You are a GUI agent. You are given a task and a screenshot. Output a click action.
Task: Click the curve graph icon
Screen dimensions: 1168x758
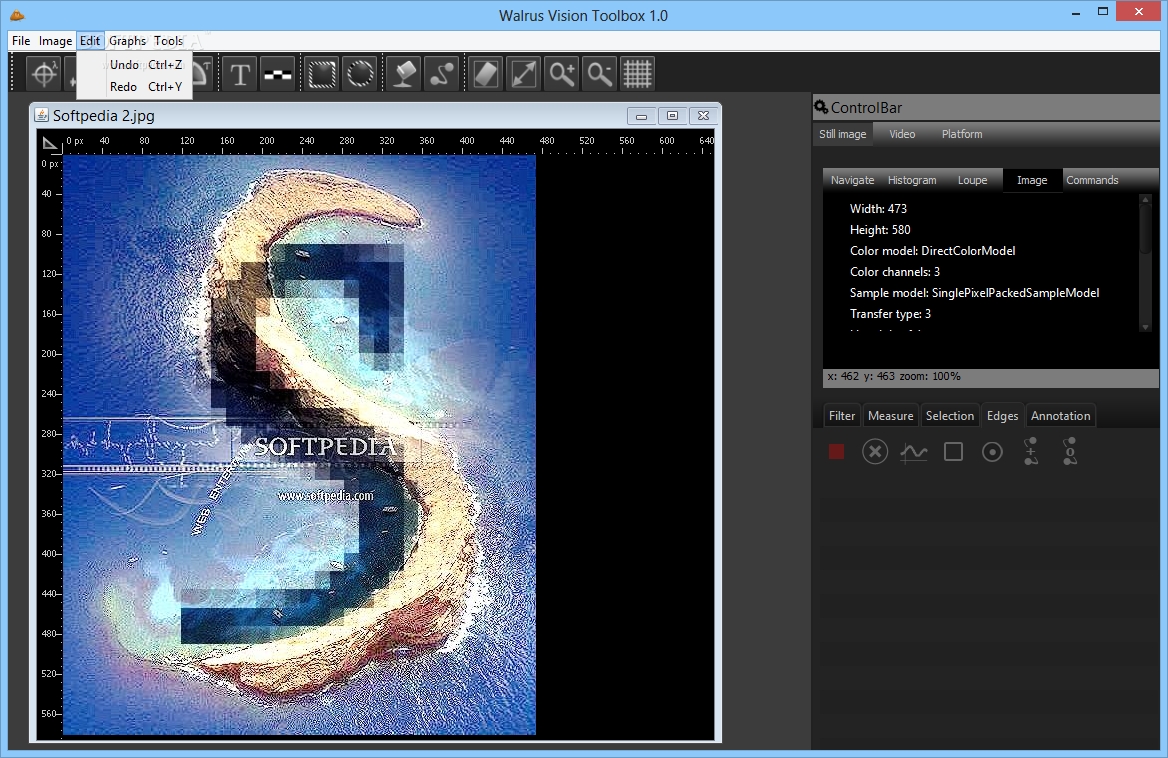coord(914,452)
